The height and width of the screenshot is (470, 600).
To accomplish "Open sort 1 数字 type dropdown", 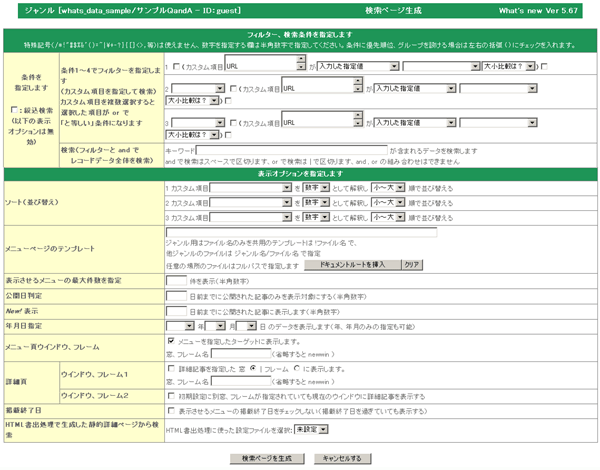I will (x=316, y=188).
